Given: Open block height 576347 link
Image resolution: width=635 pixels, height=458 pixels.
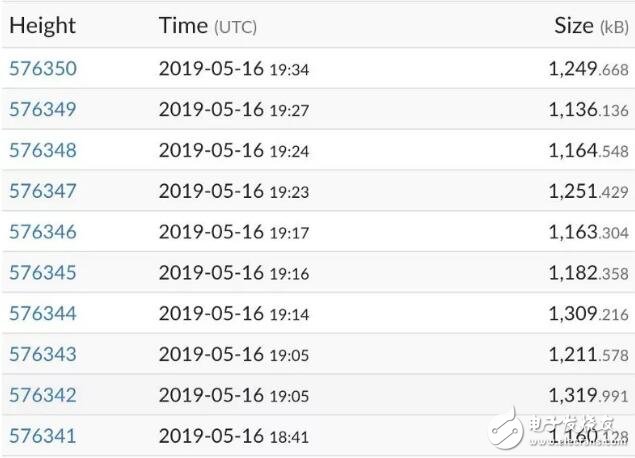Looking at the screenshot, I should 43,191.
